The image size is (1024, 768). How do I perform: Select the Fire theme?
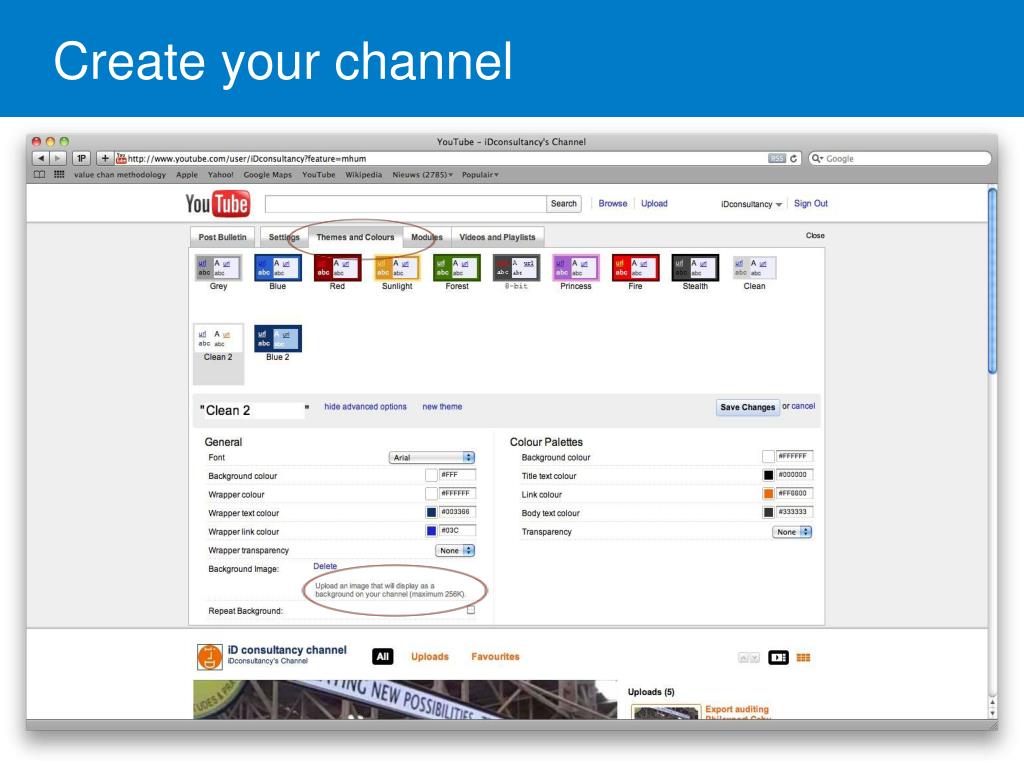(635, 268)
